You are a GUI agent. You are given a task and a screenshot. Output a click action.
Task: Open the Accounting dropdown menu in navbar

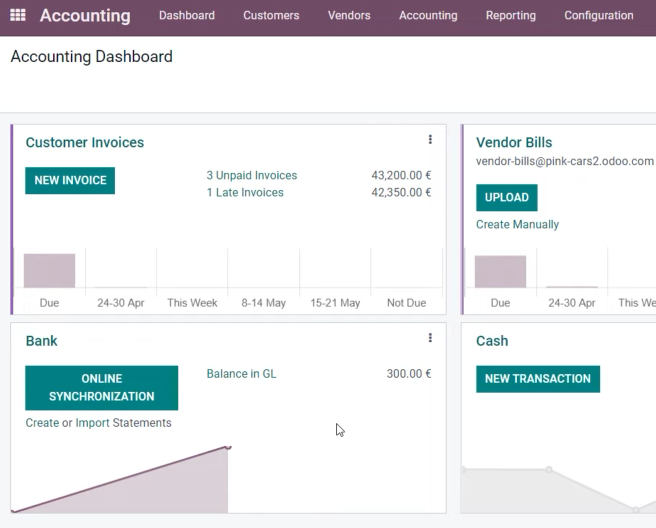(428, 15)
